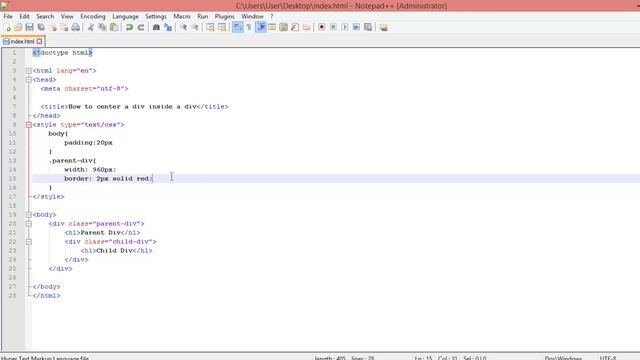Viewport: 640px width, 360px height.
Task: Click the Stop Recording macro icon
Action: click(333, 27)
